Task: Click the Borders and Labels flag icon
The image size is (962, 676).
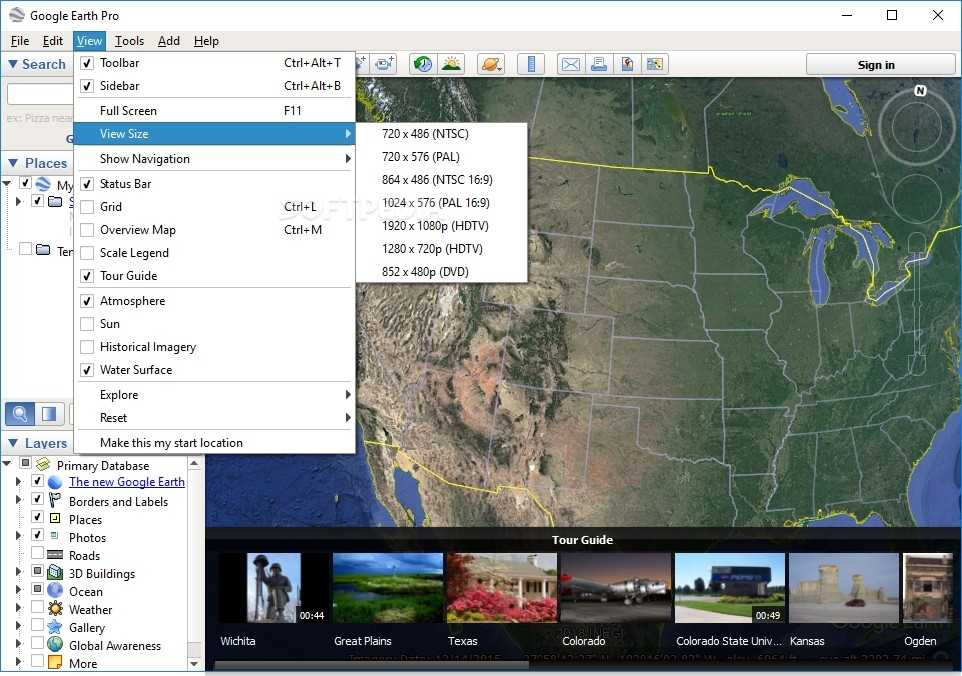Action: 55,500
